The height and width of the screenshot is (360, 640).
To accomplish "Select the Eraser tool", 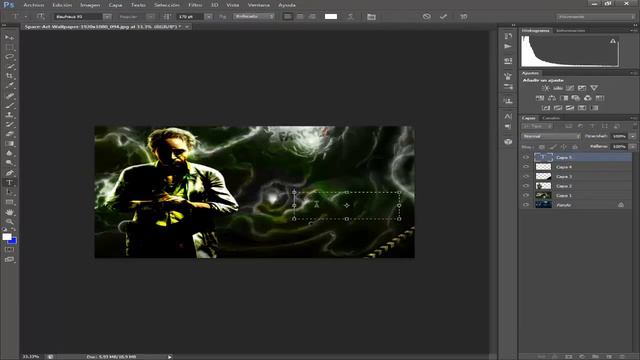I will point(9,134).
